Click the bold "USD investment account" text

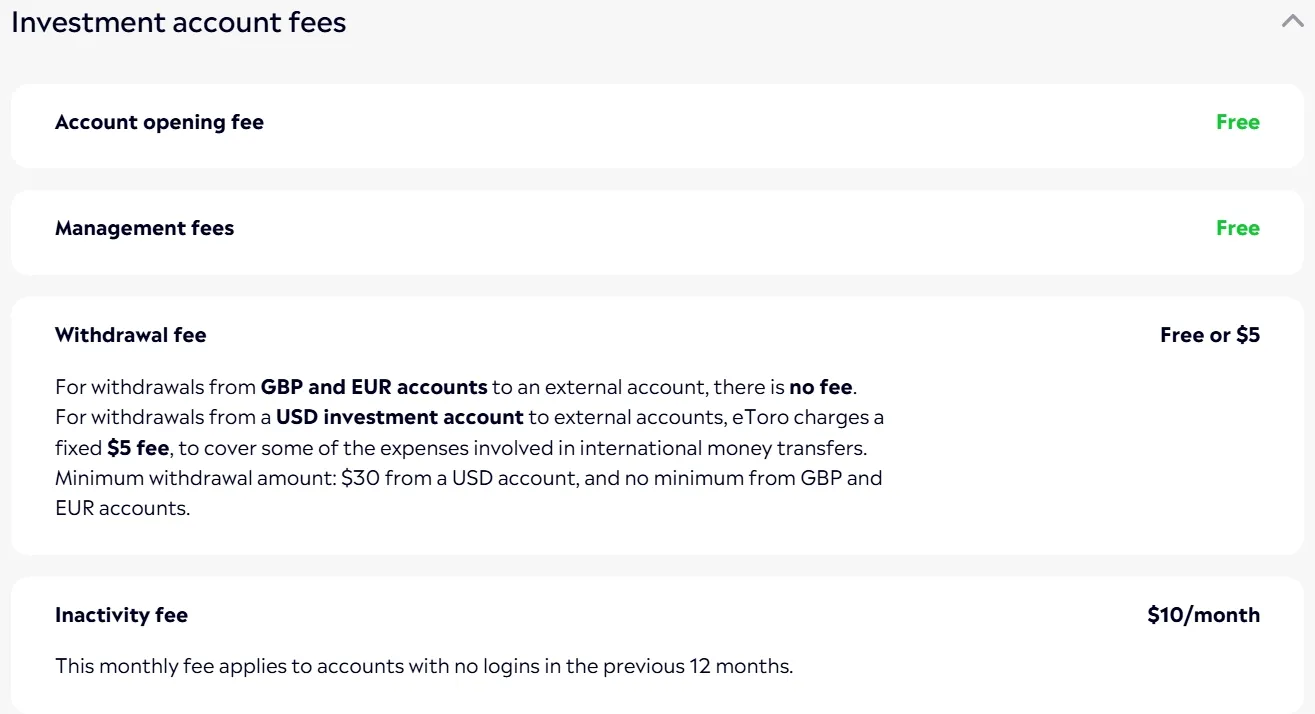tap(400, 416)
